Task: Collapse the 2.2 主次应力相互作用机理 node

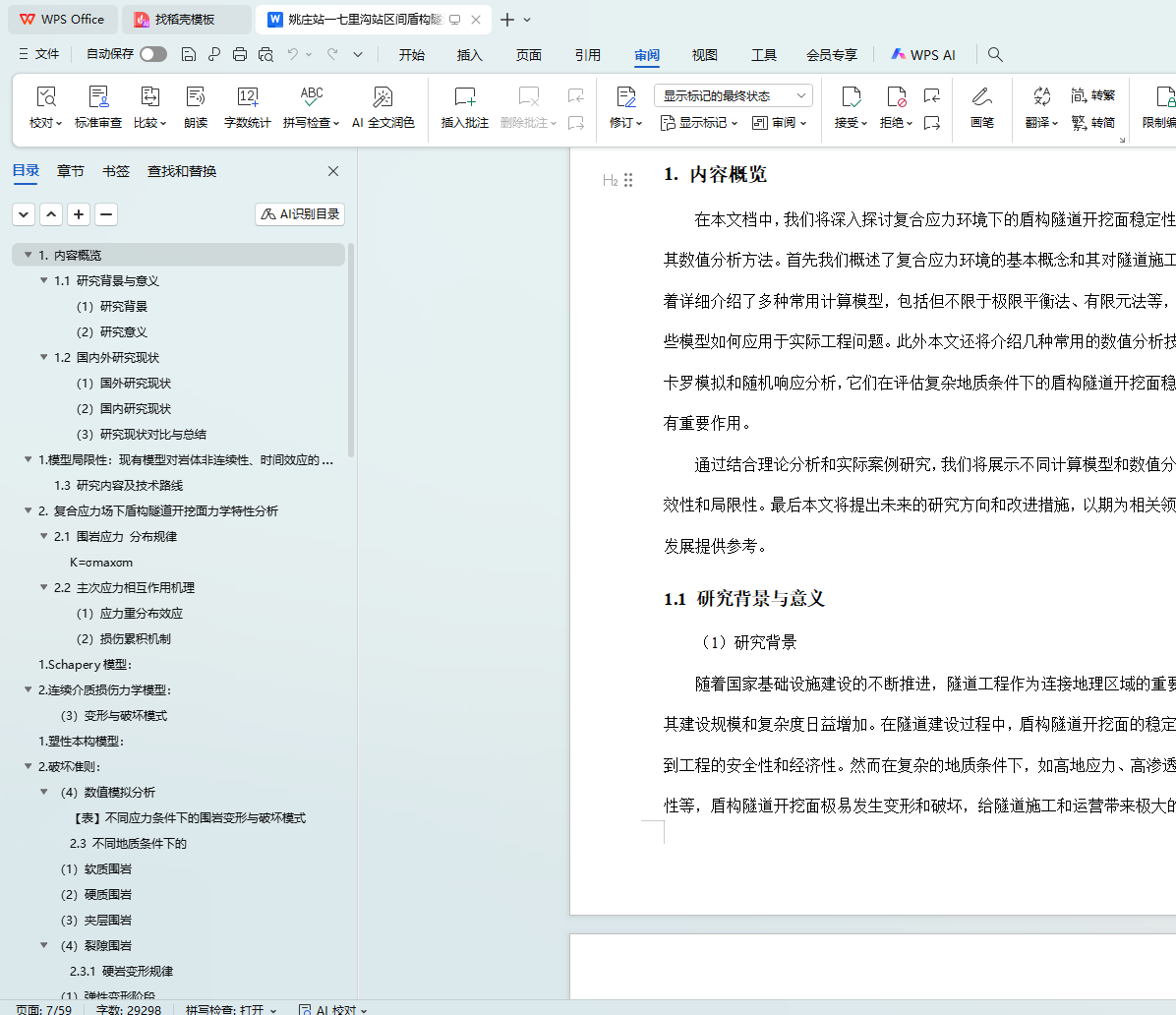Action: click(x=44, y=588)
